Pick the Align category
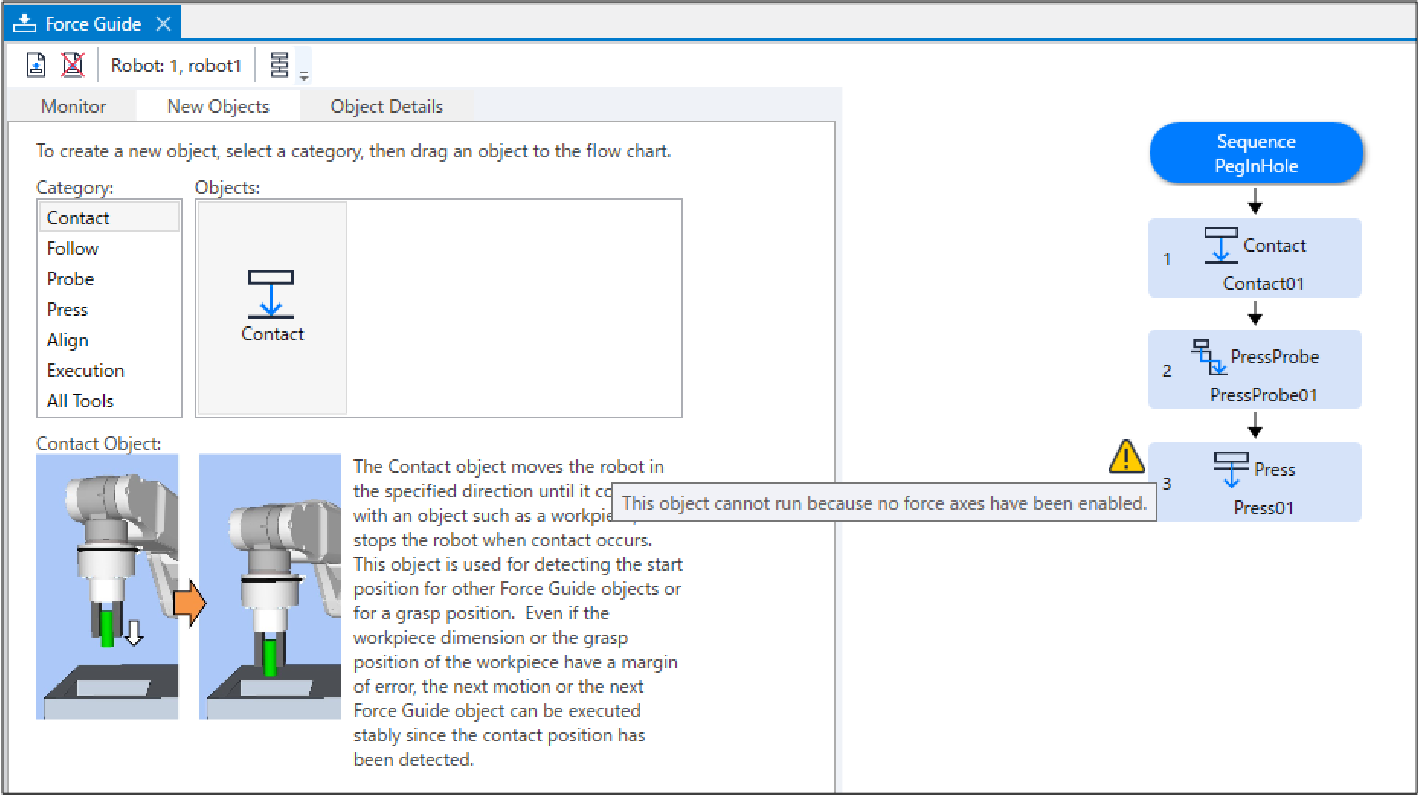 coord(67,340)
